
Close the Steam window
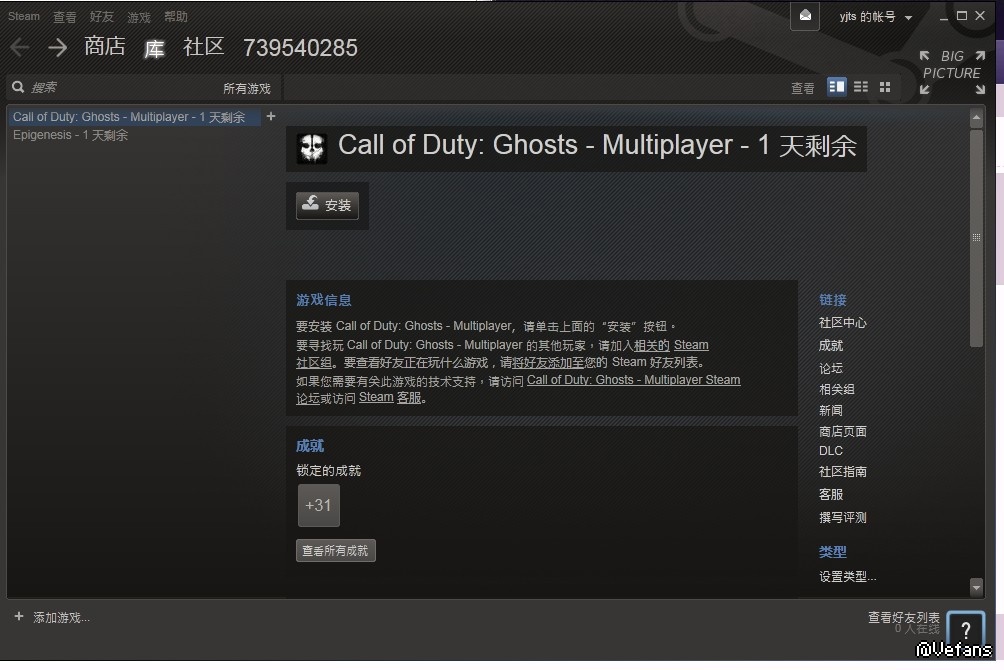tap(980, 16)
